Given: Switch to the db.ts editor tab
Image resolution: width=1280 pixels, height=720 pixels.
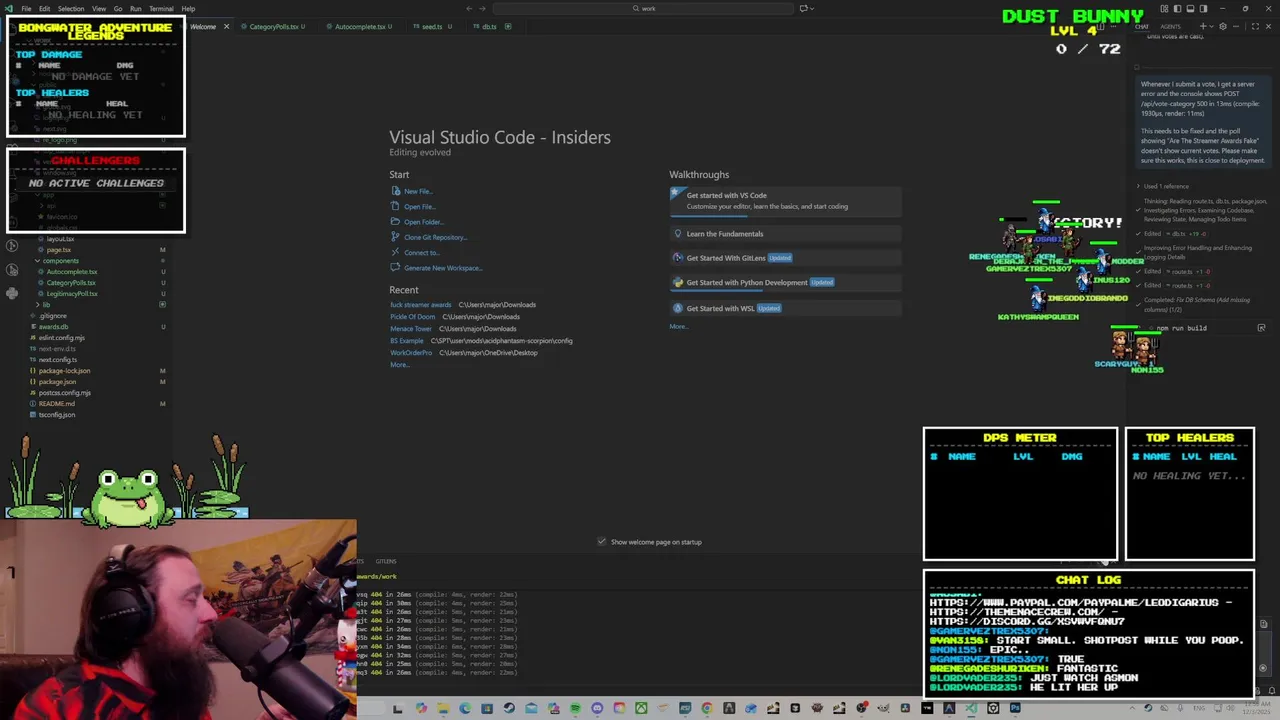Looking at the screenshot, I should tap(489, 27).
